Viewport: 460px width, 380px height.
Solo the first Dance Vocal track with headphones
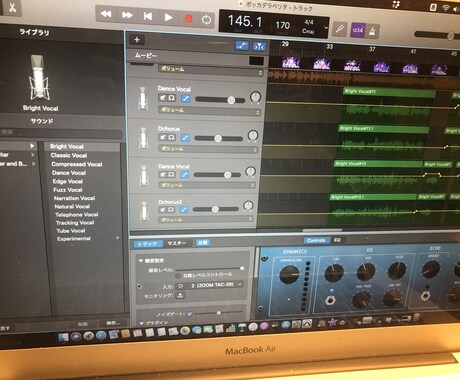[x=171, y=98]
